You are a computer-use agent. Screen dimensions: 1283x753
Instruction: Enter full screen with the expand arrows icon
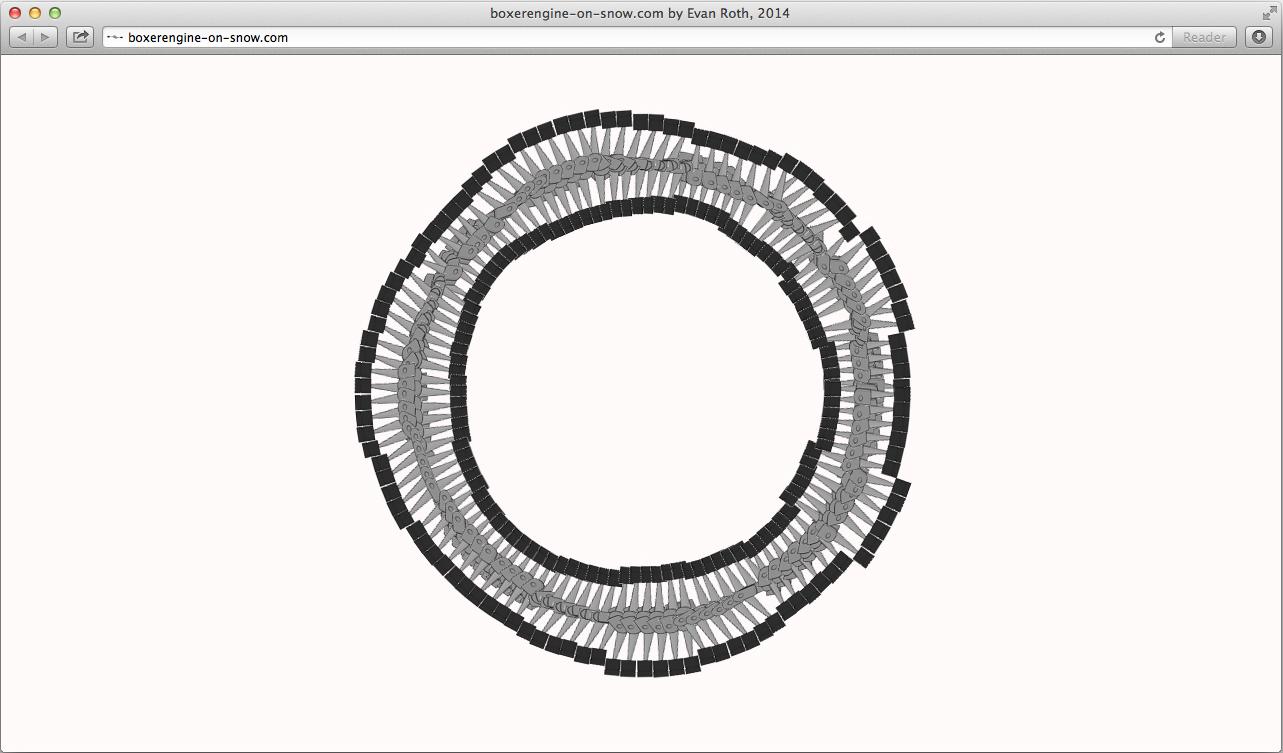pyautogui.click(x=1269, y=13)
